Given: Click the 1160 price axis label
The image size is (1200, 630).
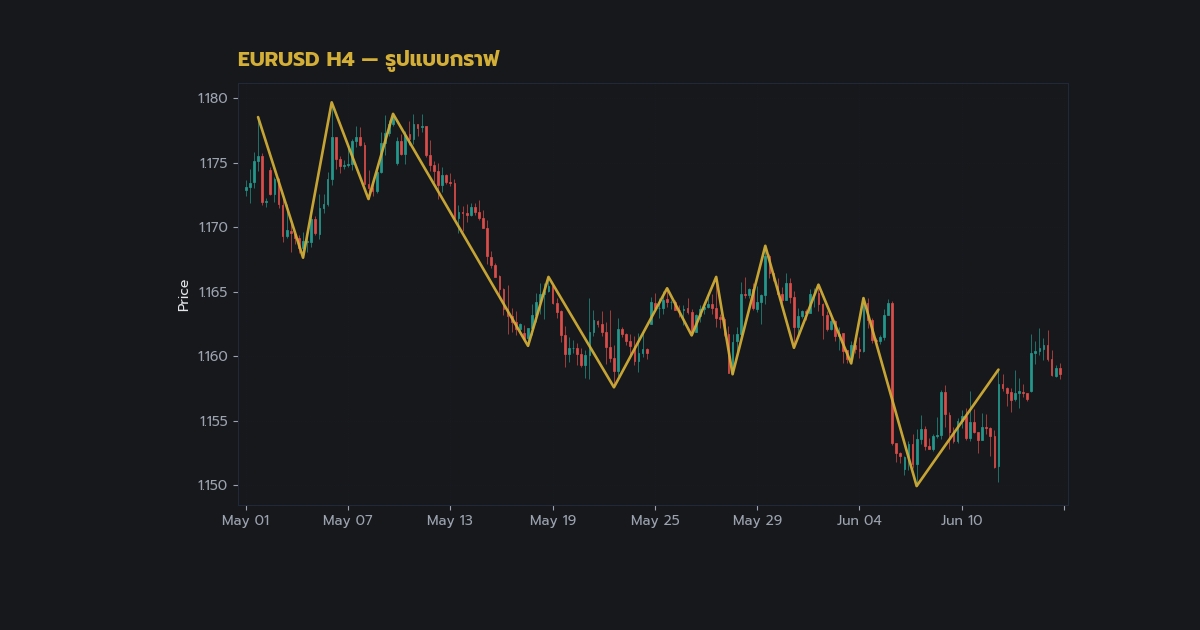Looking at the screenshot, I should (x=213, y=356).
